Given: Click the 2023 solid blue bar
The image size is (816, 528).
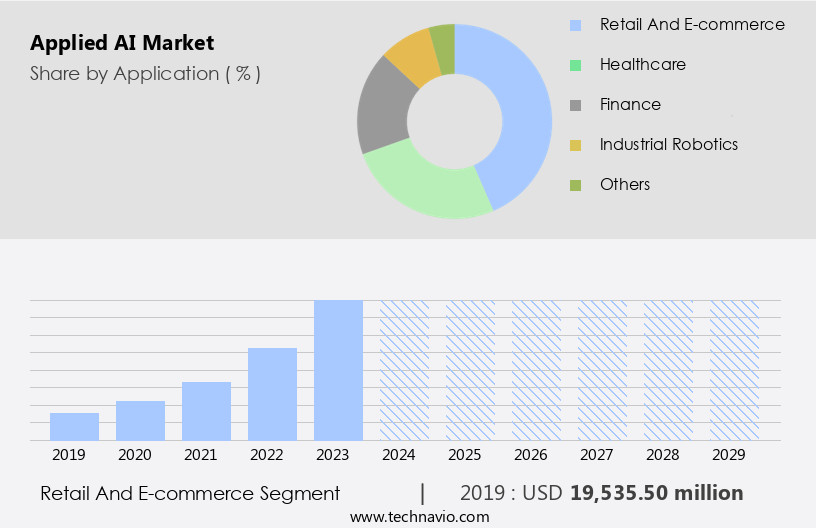Looking at the screenshot, I should (x=338, y=370).
